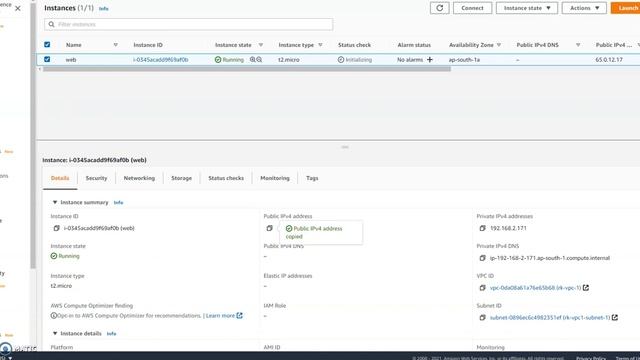Click Compute Optimizer info icon
This screenshot has width=640, height=360.
point(53,316)
